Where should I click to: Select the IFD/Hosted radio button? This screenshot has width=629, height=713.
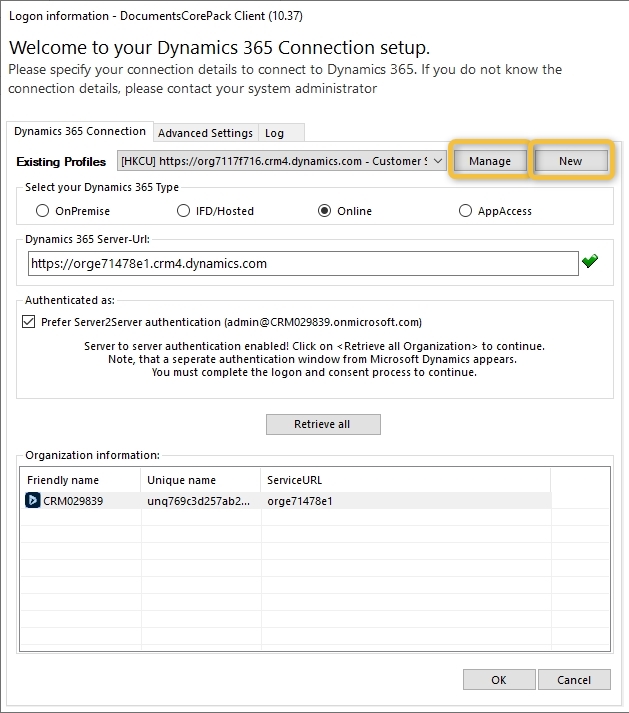183,211
